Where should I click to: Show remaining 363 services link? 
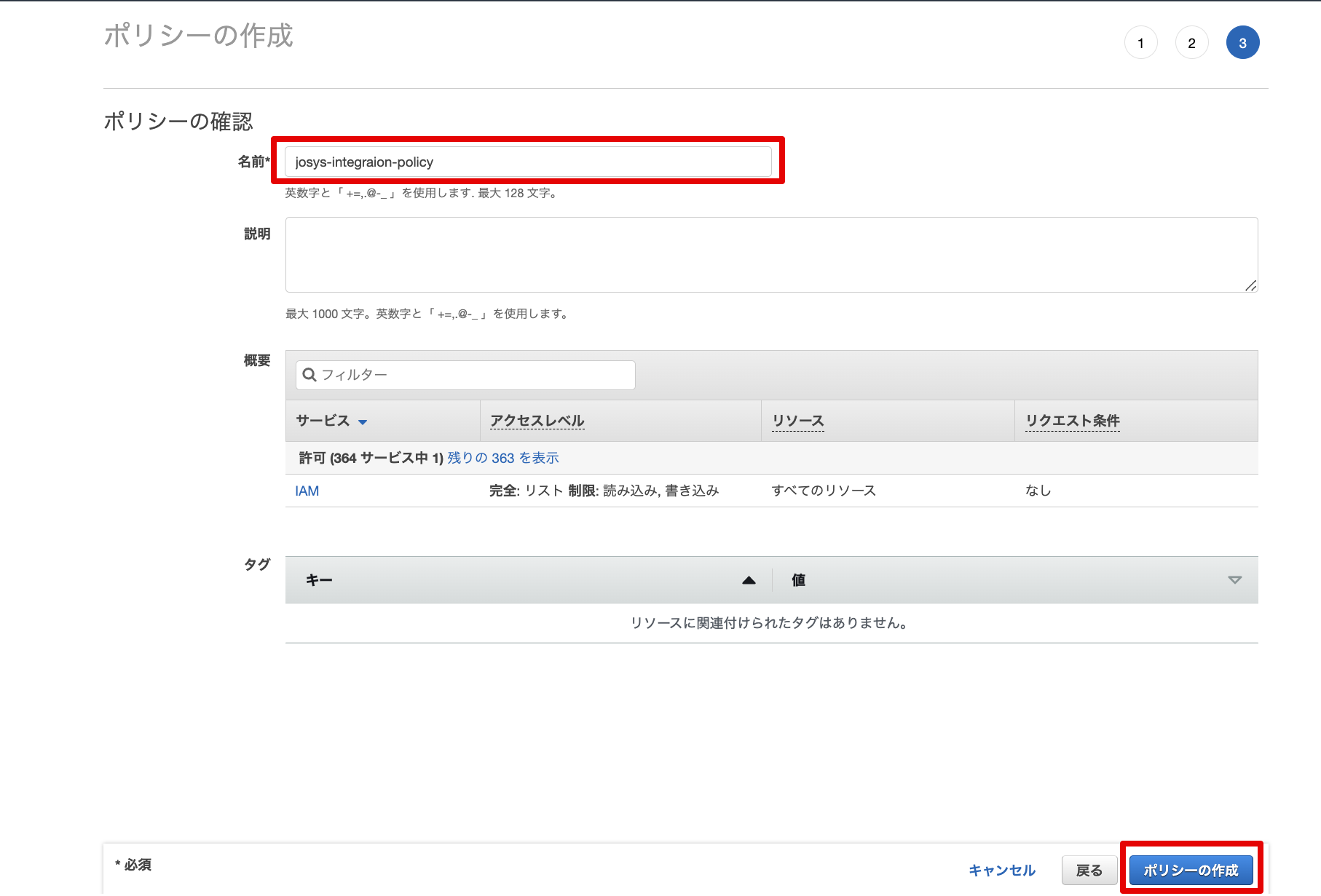point(502,458)
